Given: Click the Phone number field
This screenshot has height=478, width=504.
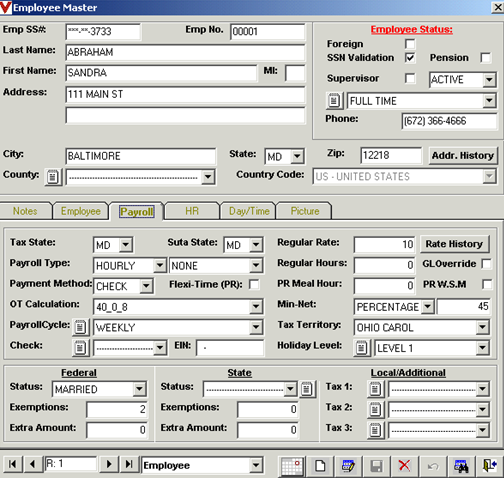Looking at the screenshot, I should [x=449, y=121].
